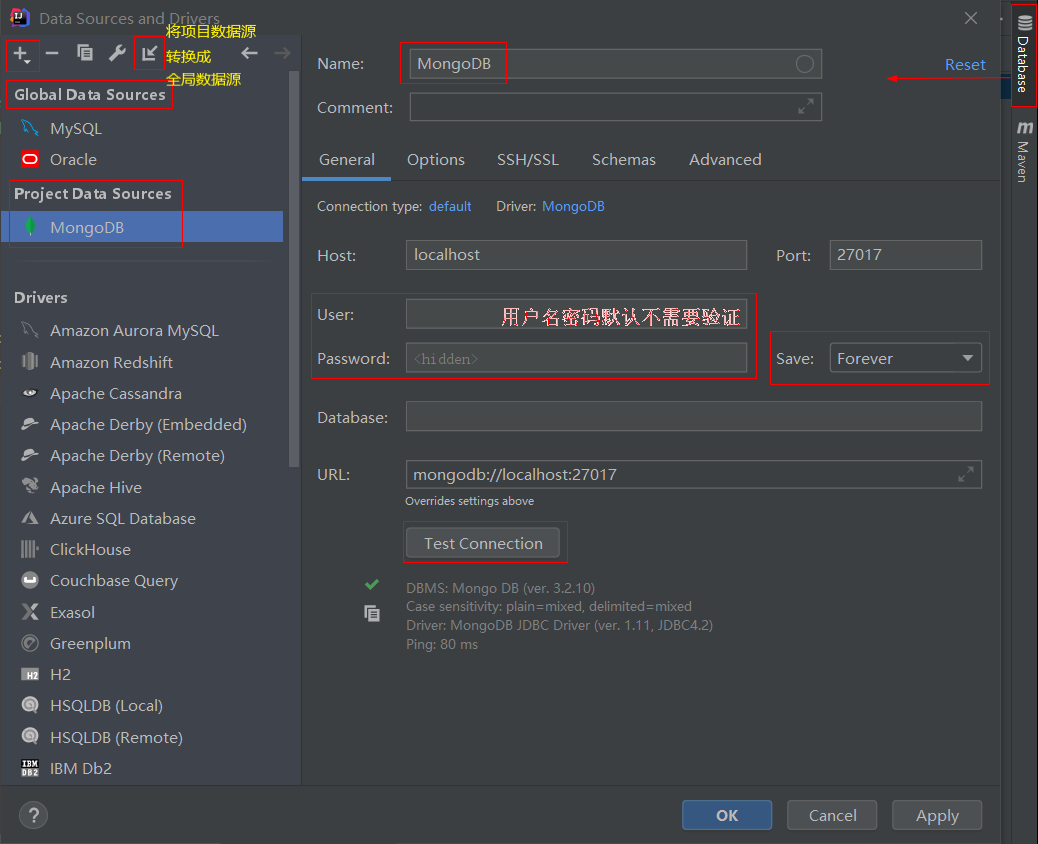1038x844 pixels.
Task: Switch to the Options tab
Action: (436, 160)
